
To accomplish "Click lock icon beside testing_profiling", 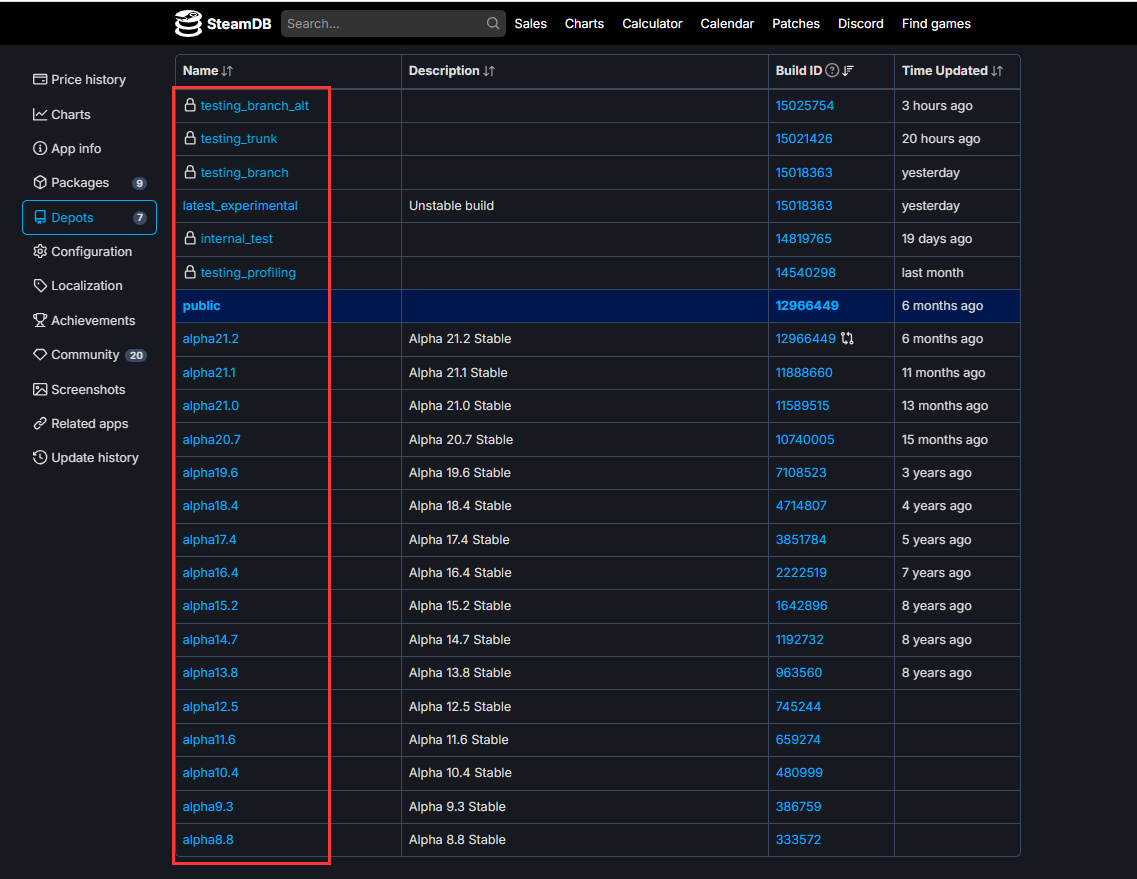I will tap(190, 272).
